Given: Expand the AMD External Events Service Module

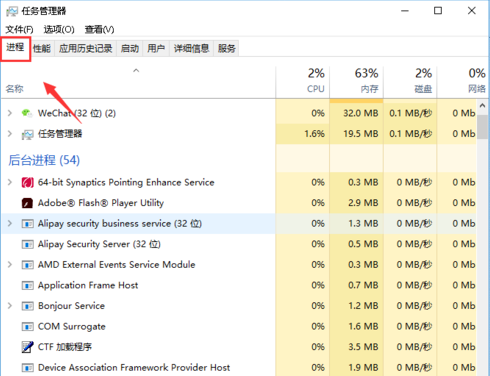Looking at the screenshot, I should tap(10, 265).
